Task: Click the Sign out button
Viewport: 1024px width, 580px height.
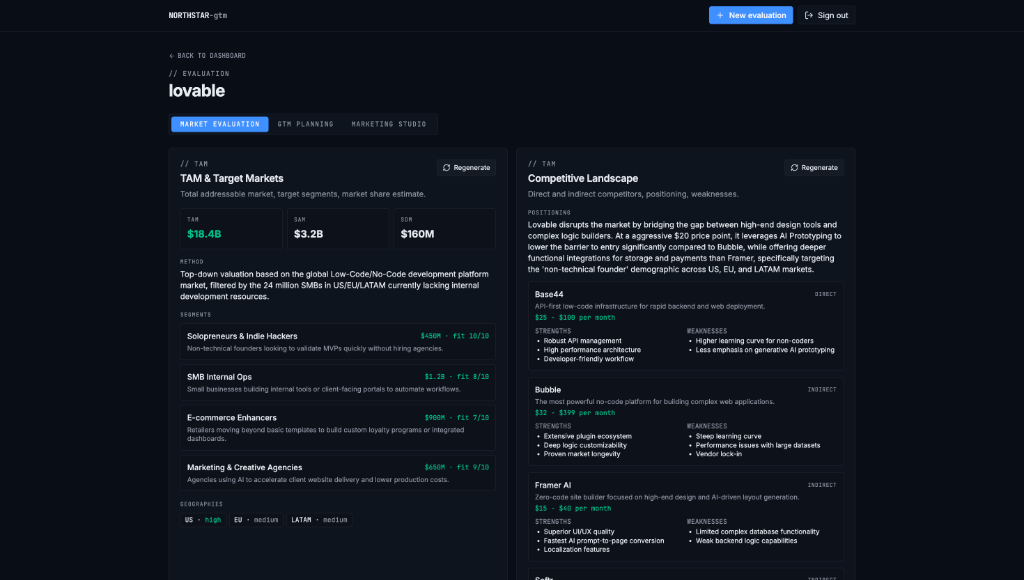Action: pos(826,15)
